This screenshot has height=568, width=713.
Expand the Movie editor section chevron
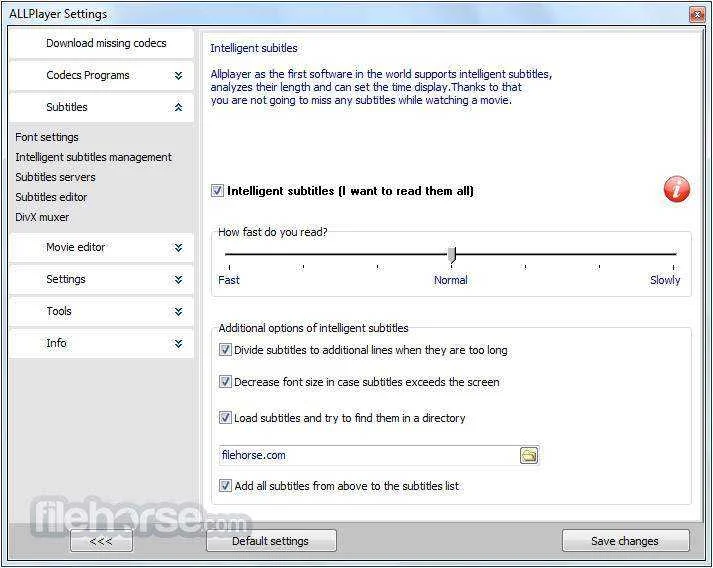coord(178,247)
